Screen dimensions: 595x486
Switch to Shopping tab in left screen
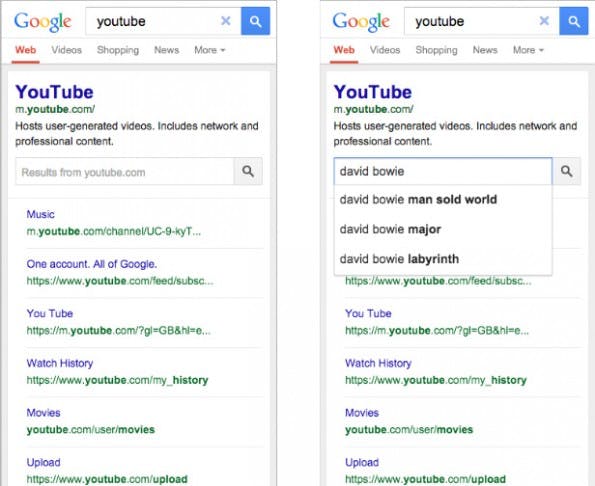click(118, 50)
